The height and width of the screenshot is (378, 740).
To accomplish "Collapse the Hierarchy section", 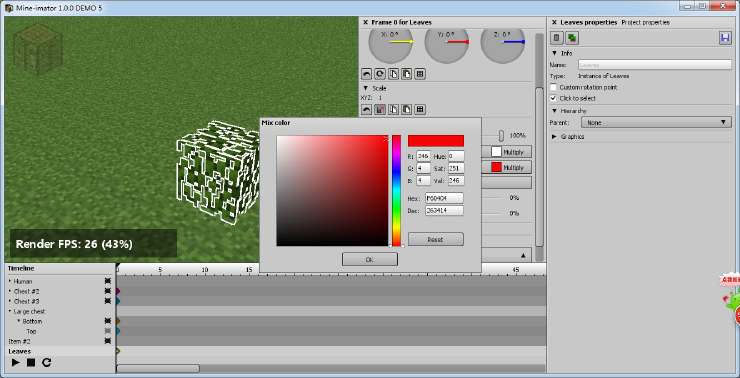I will tap(555, 111).
